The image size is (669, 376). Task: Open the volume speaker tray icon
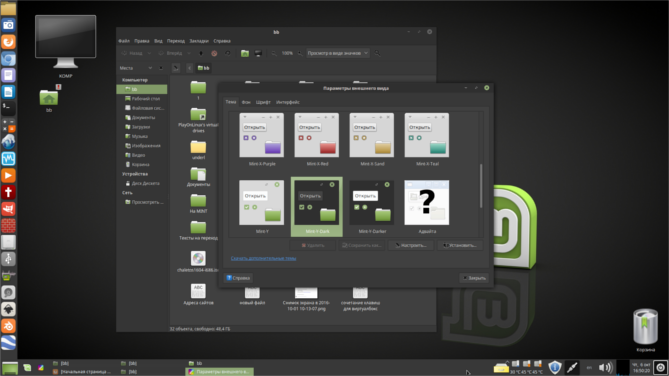click(x=605, y=367)
